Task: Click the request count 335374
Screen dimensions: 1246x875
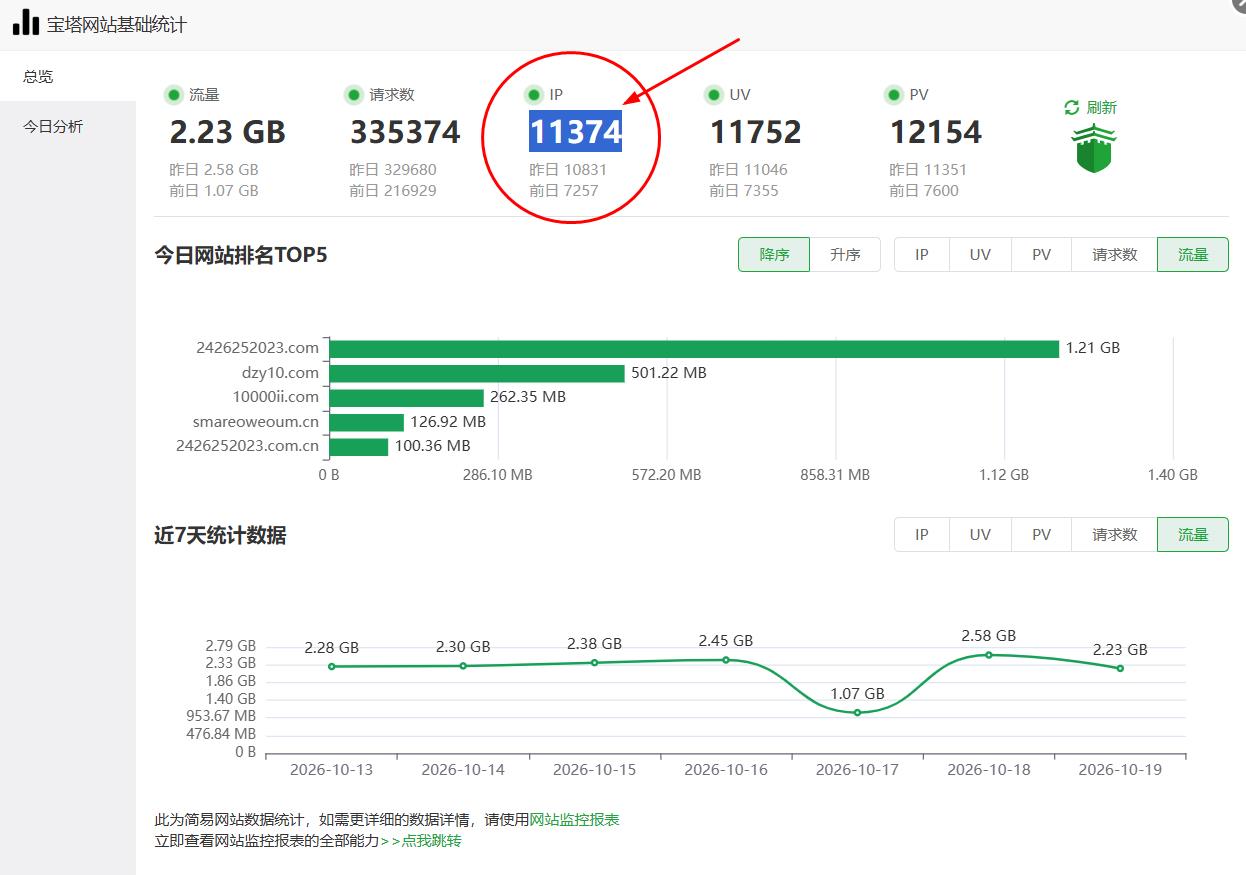Action: coord(405,132)
